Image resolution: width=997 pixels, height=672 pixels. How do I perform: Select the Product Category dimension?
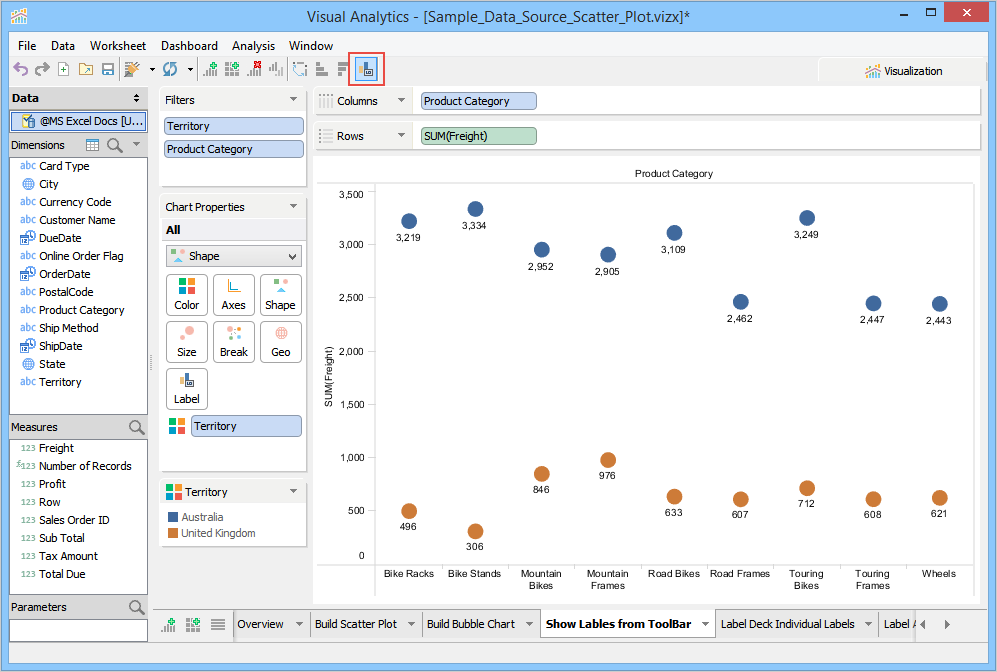[x=81, y=310]
